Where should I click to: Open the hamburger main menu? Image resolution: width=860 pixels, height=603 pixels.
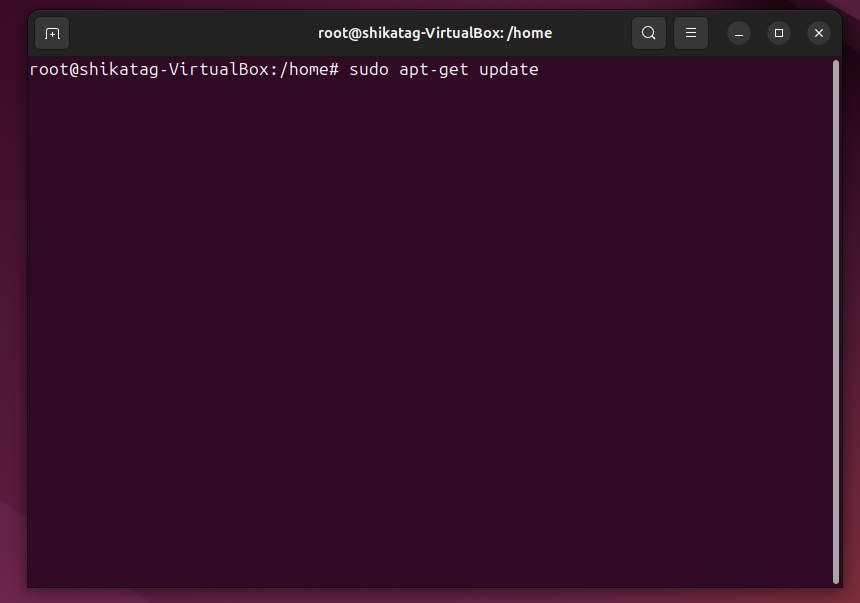click(x=691, y=33)
